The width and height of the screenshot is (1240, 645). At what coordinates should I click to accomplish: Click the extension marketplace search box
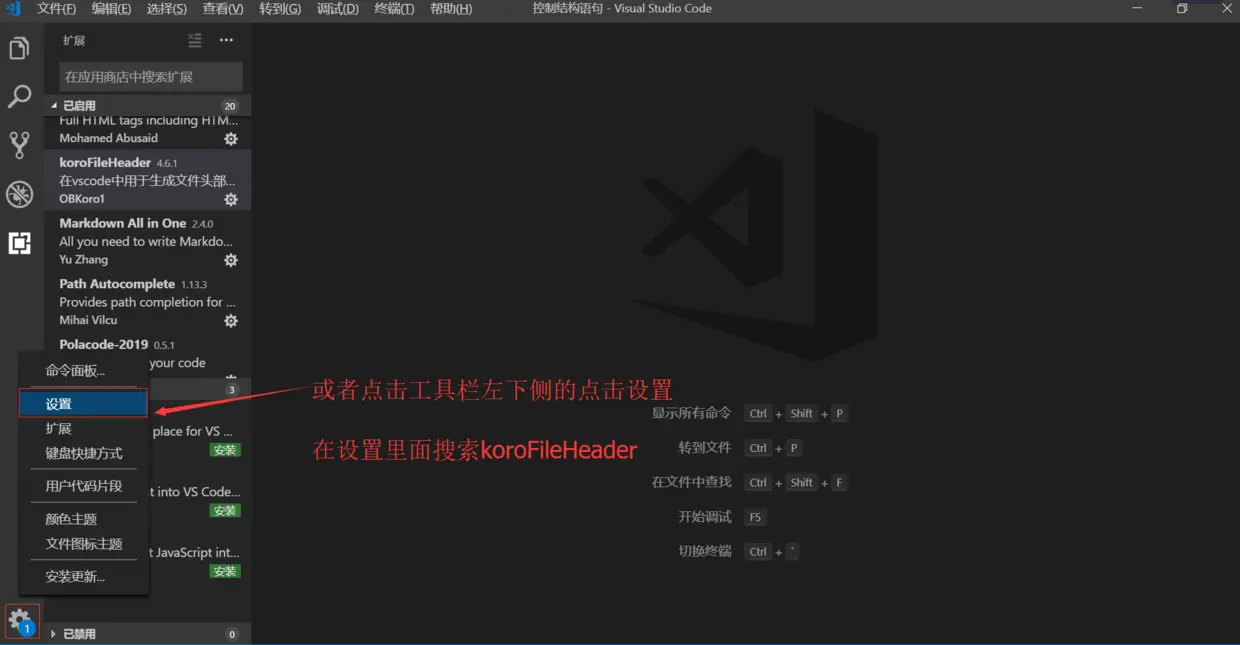[x=150, y=77]
